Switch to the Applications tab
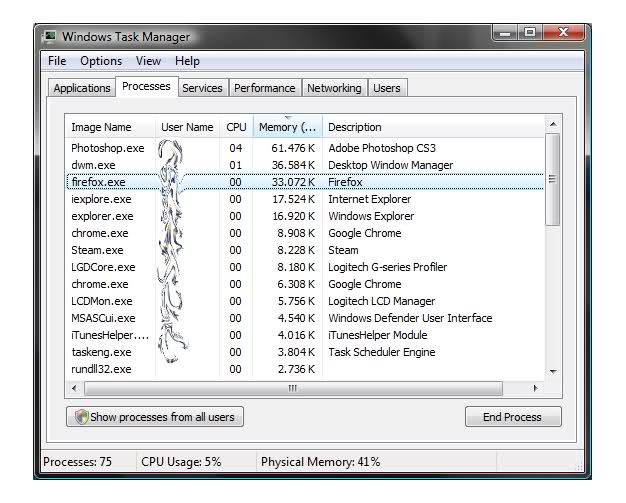Viewport: 626px width, 503px height. [x=82, y=88]
